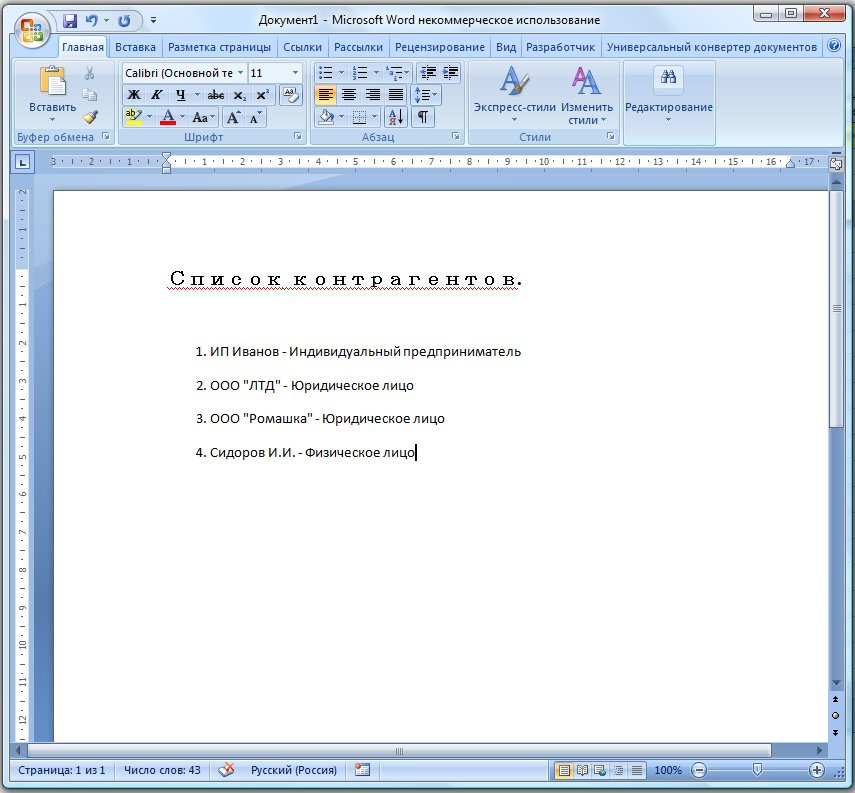The height and width of the screenshot is (793, 855).
Task: Click the 100% zoom level button
Action: [668, 770]
